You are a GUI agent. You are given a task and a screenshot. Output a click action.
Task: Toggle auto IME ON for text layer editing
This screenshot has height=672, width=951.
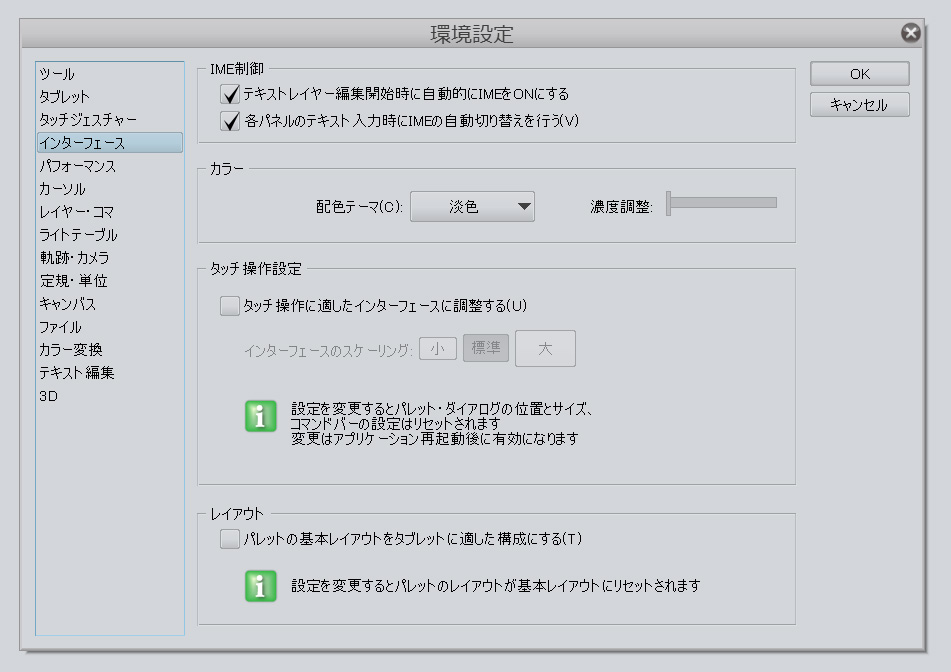[230, 94]
